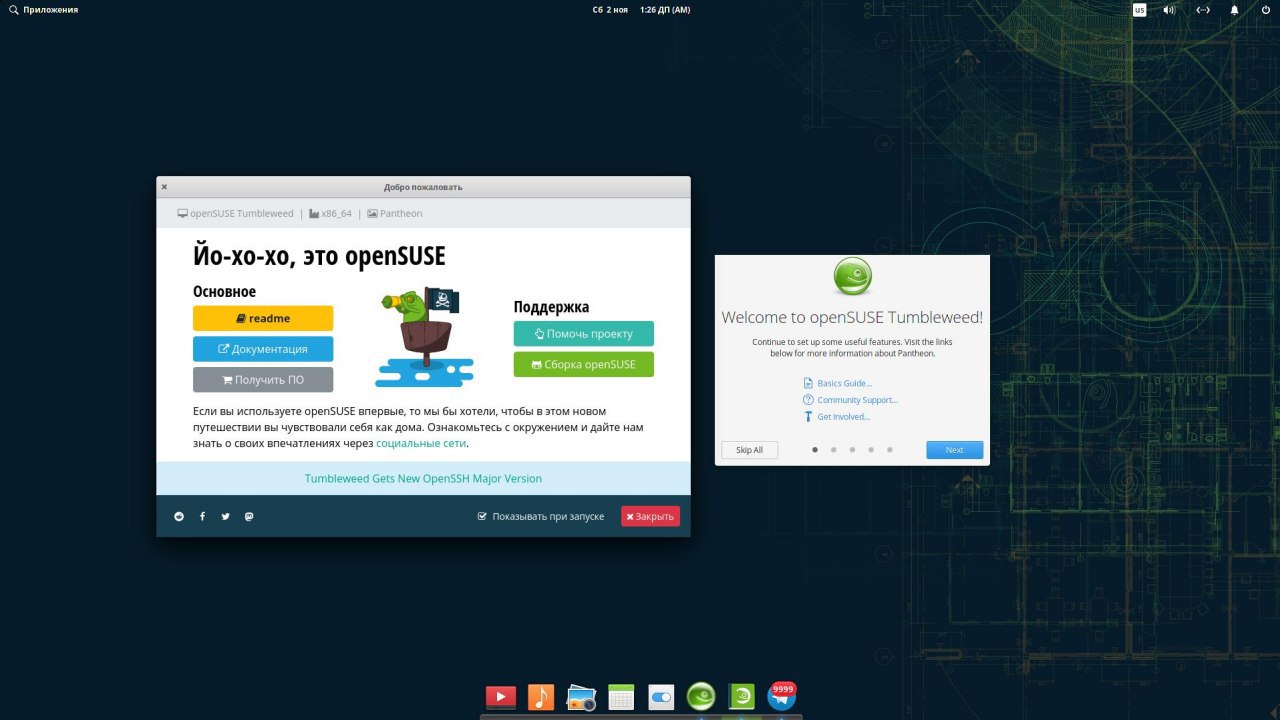Open the session power indicator
Screen dimensions: 1280x720
tap(1265, 10)
